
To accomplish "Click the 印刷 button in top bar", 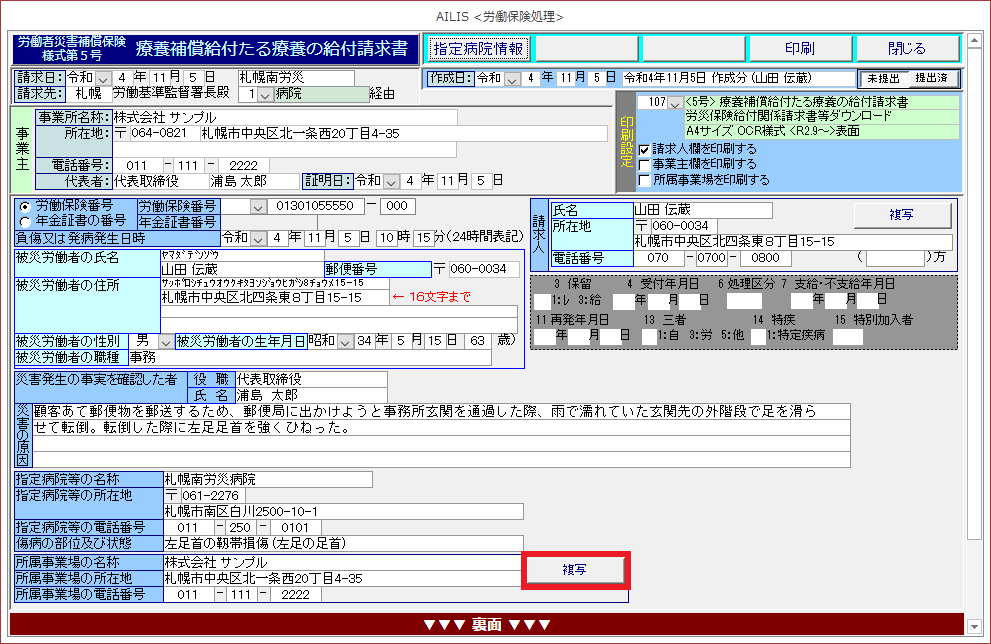I will 799,48.
